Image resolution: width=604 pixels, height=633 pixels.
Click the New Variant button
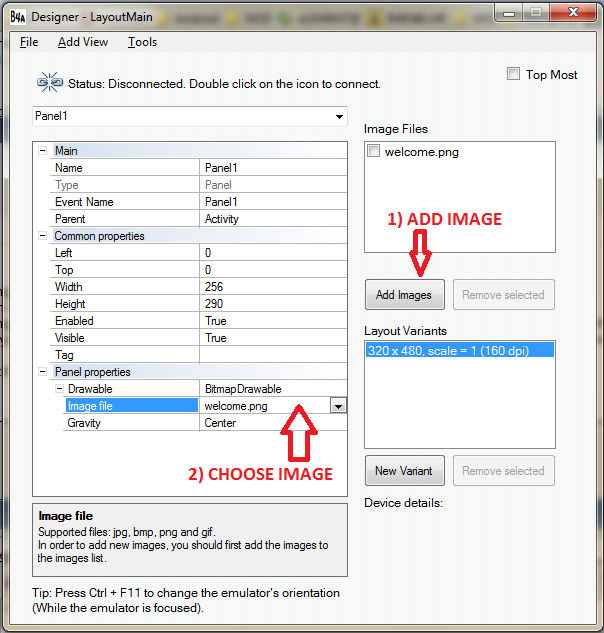tap(405, 471)
